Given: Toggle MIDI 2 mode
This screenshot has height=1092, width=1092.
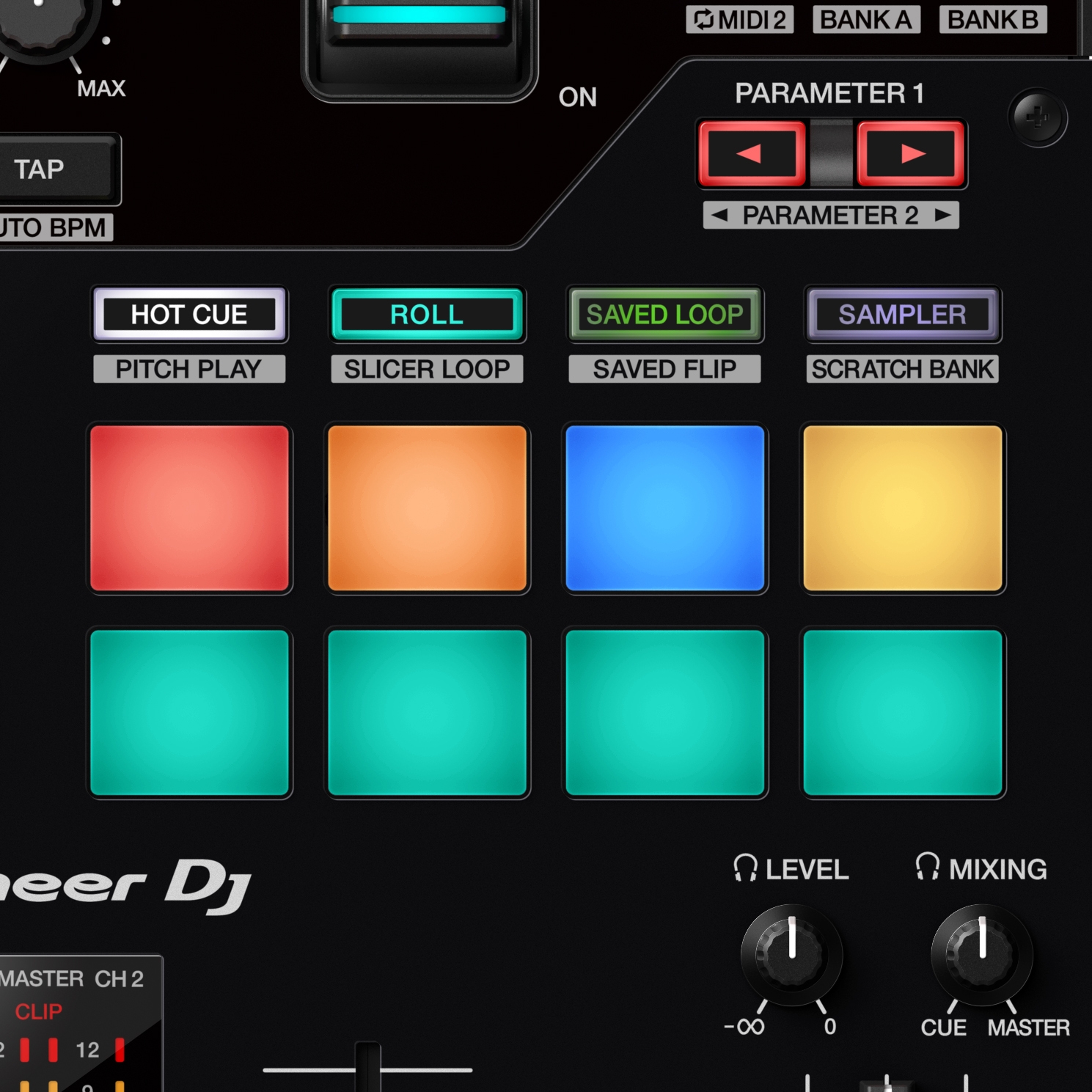Looking at the screenshot, I should tap(740, 20).
